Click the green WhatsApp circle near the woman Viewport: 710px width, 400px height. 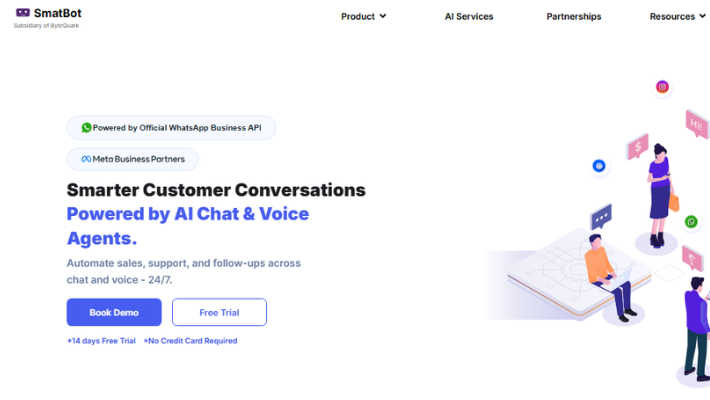point(691,221)
